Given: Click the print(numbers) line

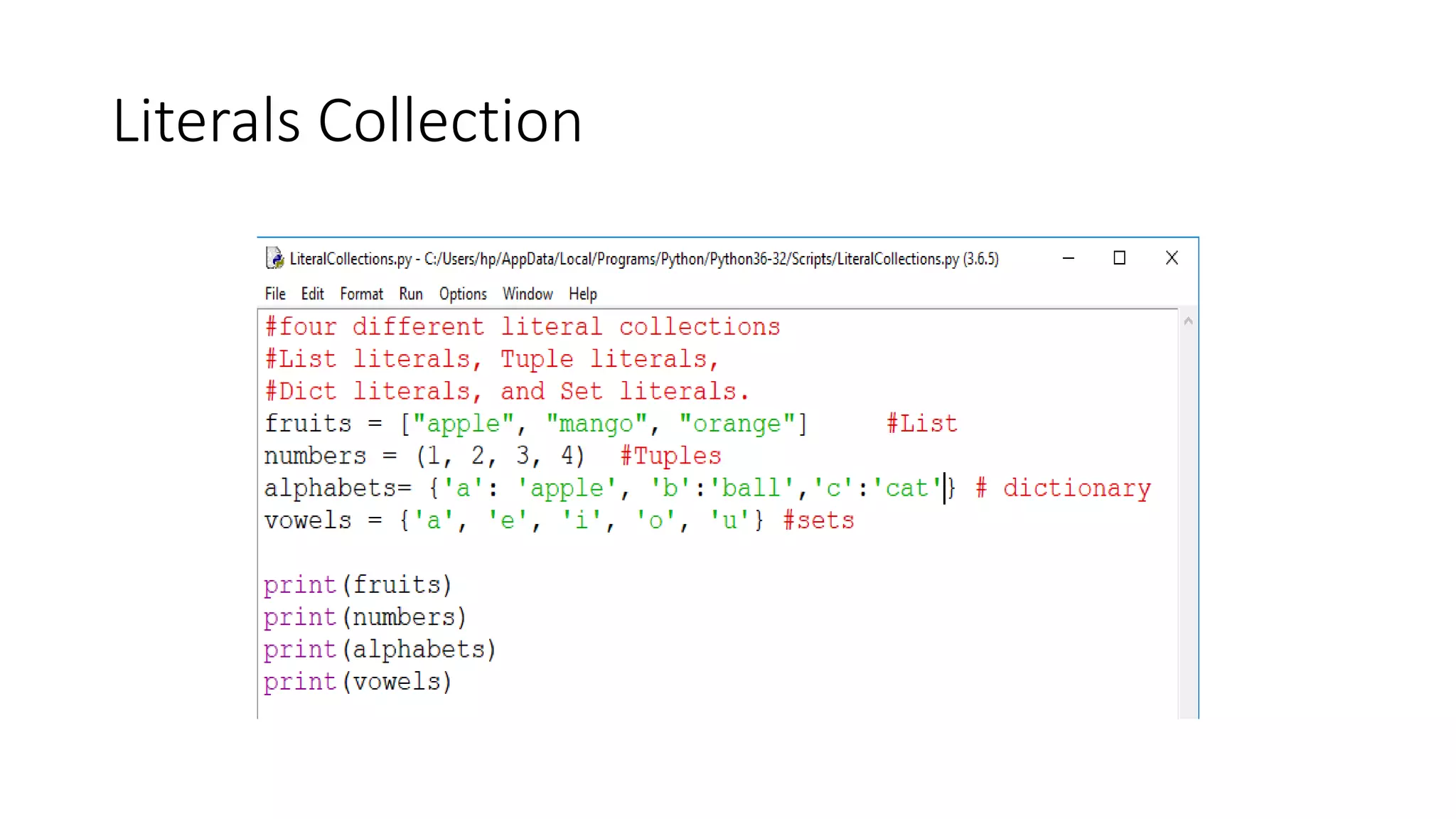Looking at the screenshot, I should [x=365, y=617].
